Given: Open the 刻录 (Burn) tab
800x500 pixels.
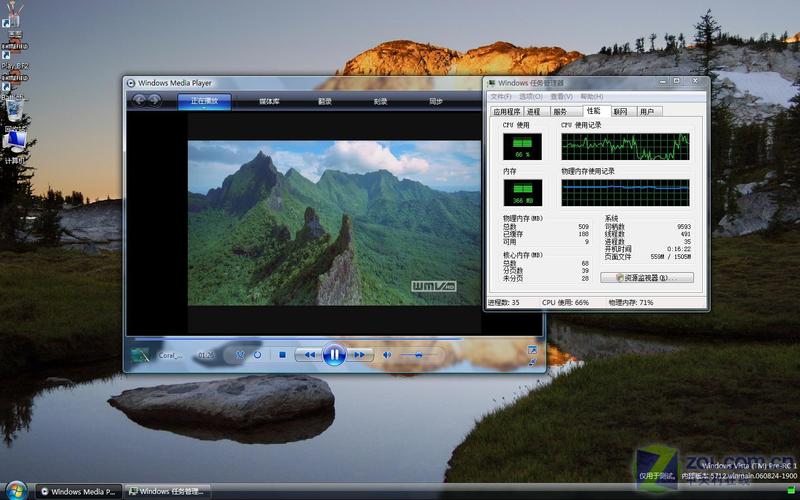Looking at the screenshot, I should click(x=381, y=101).
